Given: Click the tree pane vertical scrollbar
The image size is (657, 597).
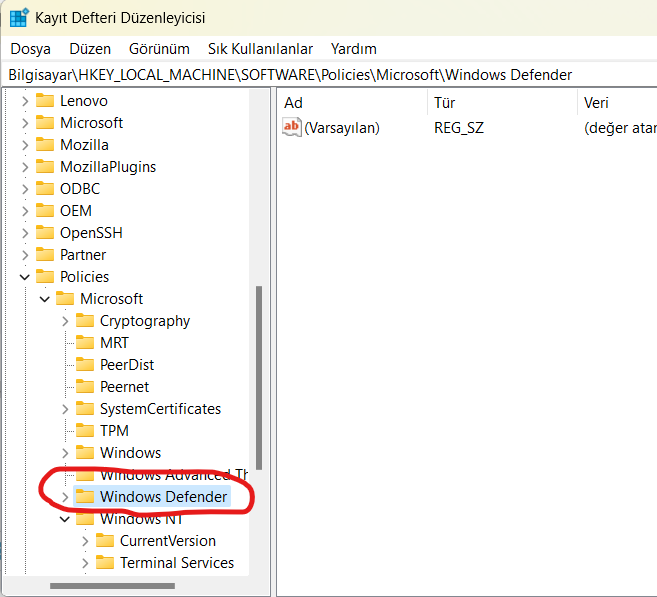Looking at the screenshot, I should click(259, 380).
